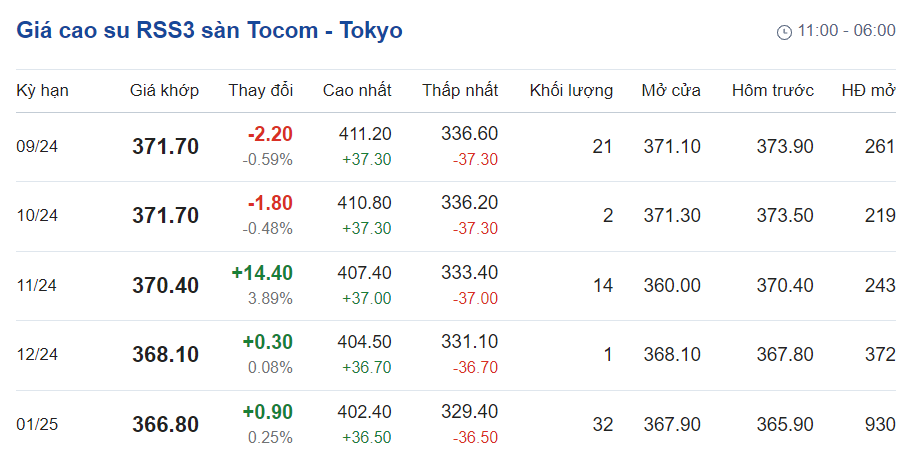Click the 366.80 matched price
This screenshot has width=914, height=458.
[166, 425]
